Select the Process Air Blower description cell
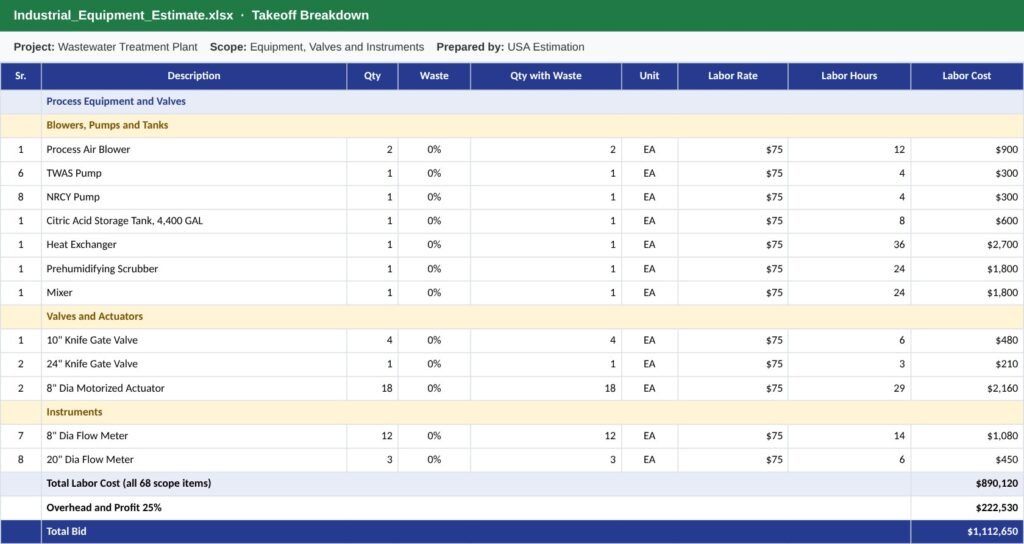Image resolution: width=1024 pixels, height=544 pixels. (x=194, y=150)
